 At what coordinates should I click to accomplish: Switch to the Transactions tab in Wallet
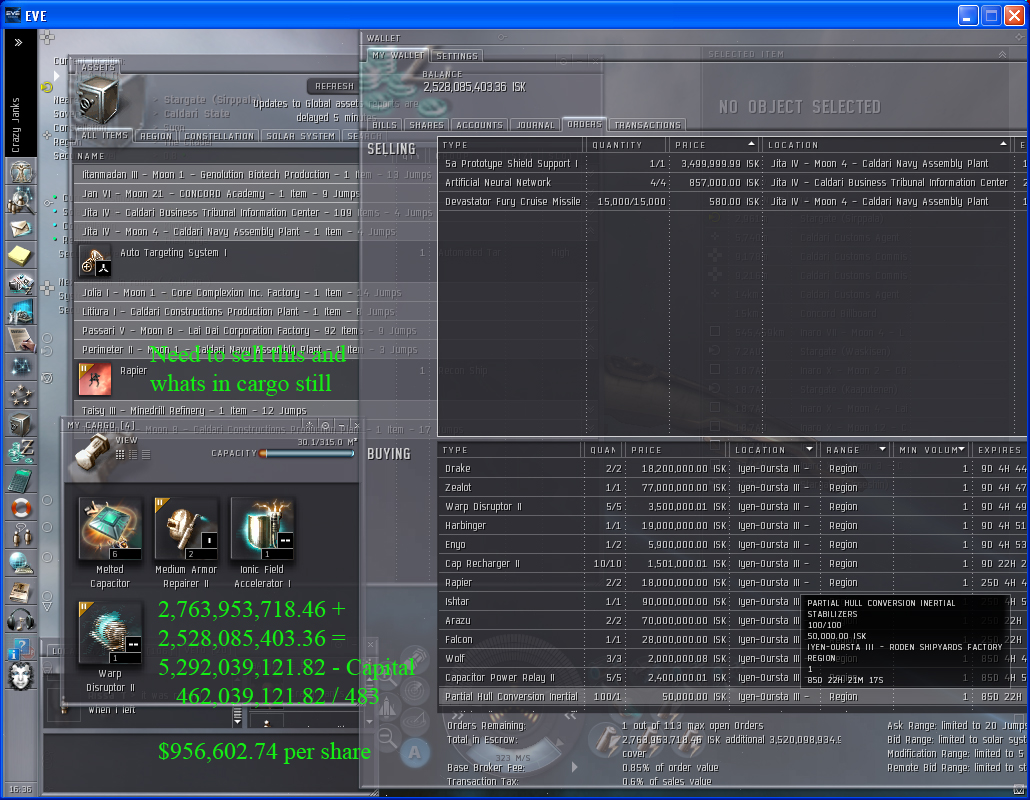click(x=647, y=125)
